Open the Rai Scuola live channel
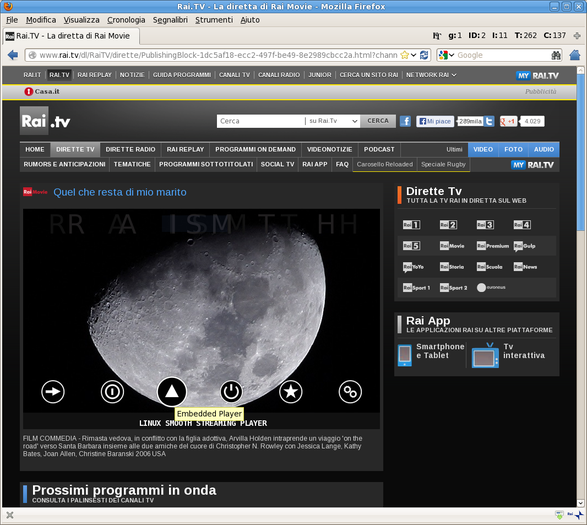The image size is (587, 525). point(489,267)
